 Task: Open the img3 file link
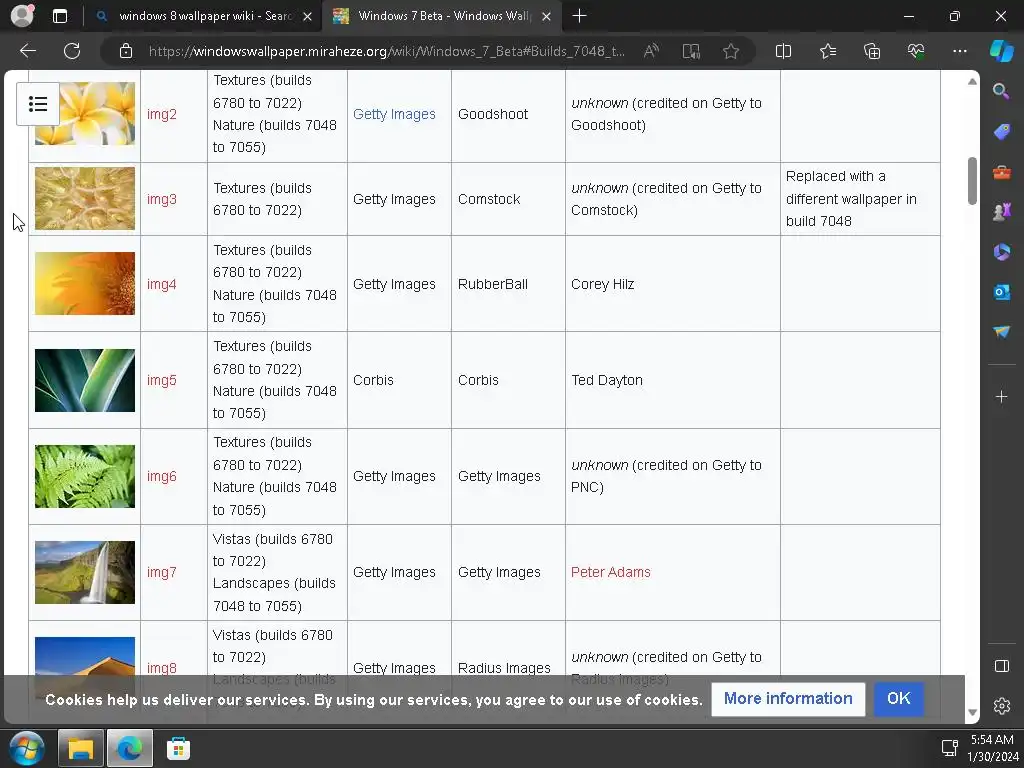[161, 199]
